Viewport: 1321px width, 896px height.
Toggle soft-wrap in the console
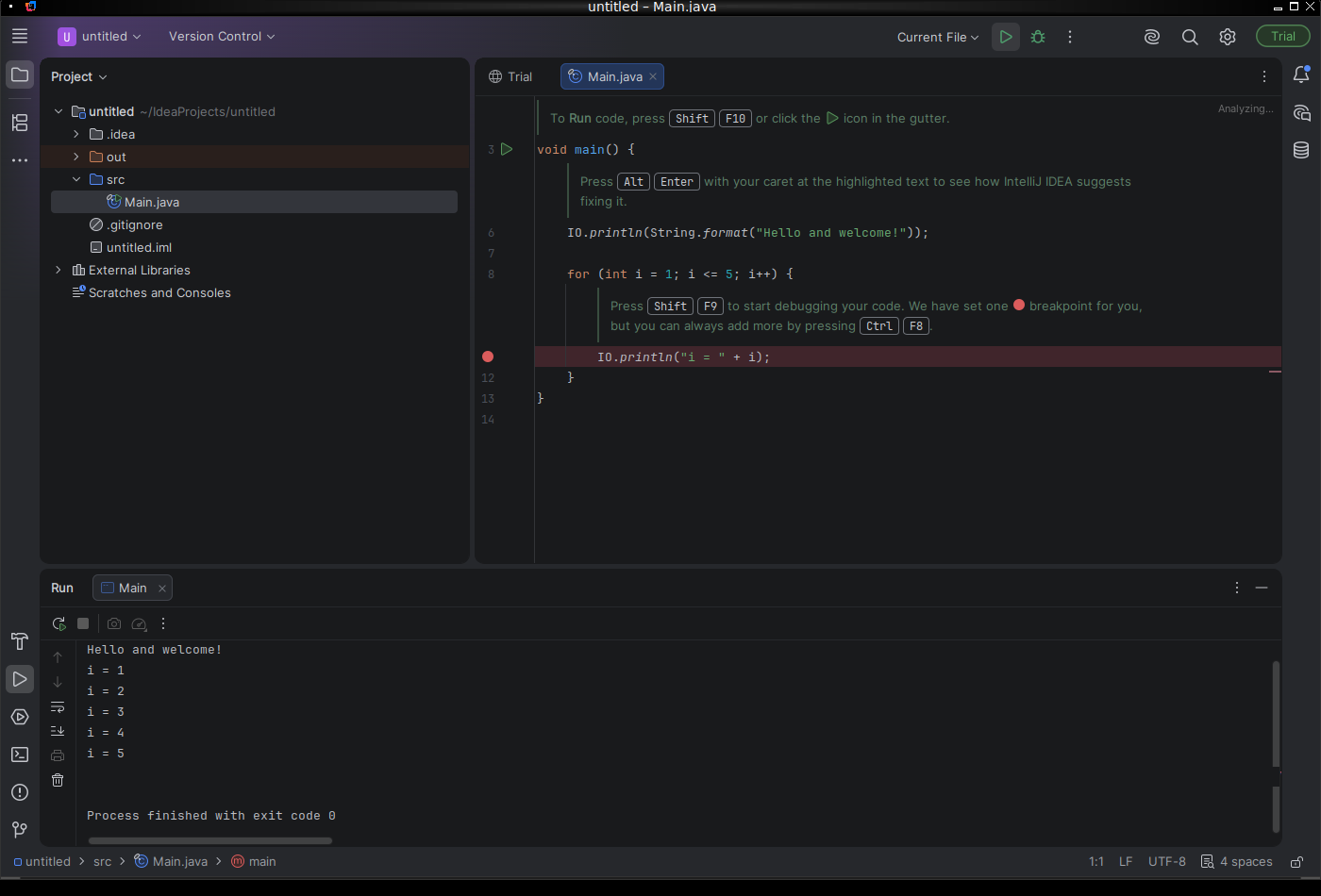[58, 706]
